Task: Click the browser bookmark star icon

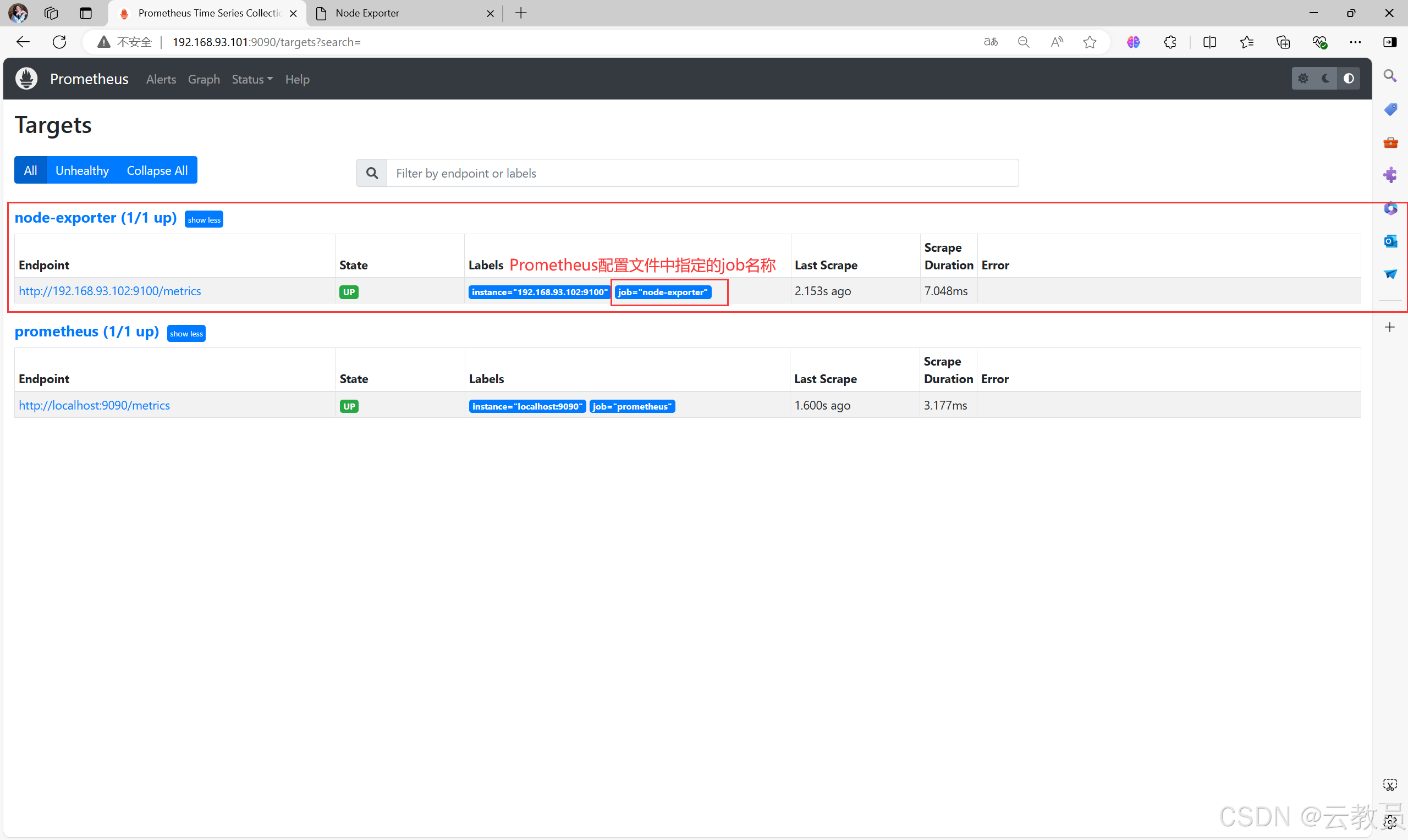Action: (x=1090, y=42)
